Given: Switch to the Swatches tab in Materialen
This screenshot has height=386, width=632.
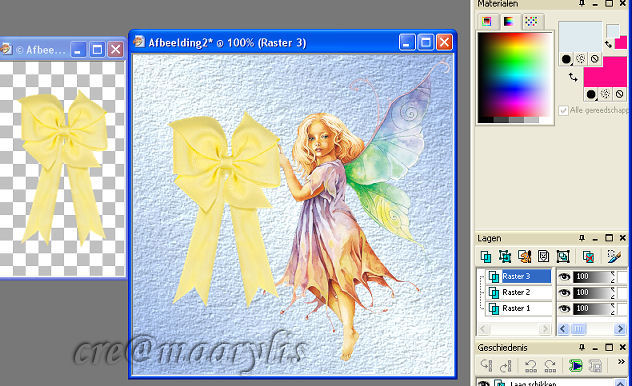Looking at the screenshot, I should click(x=531, y=21).
